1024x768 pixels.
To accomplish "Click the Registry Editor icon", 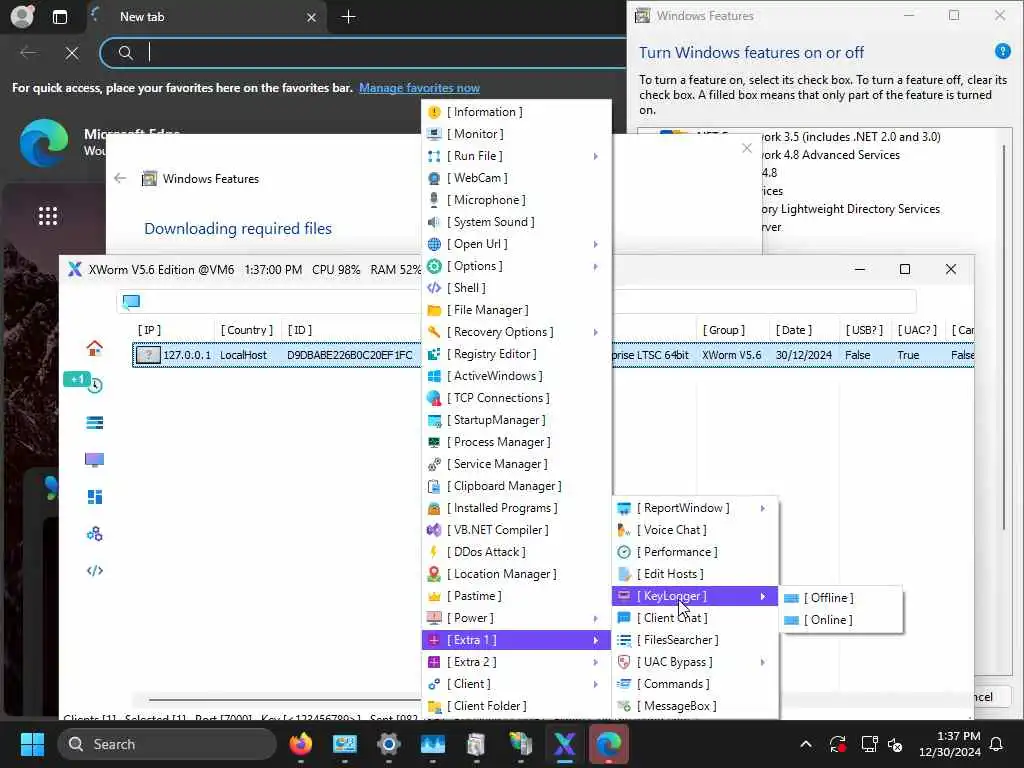I will click(x=434, y=355).
